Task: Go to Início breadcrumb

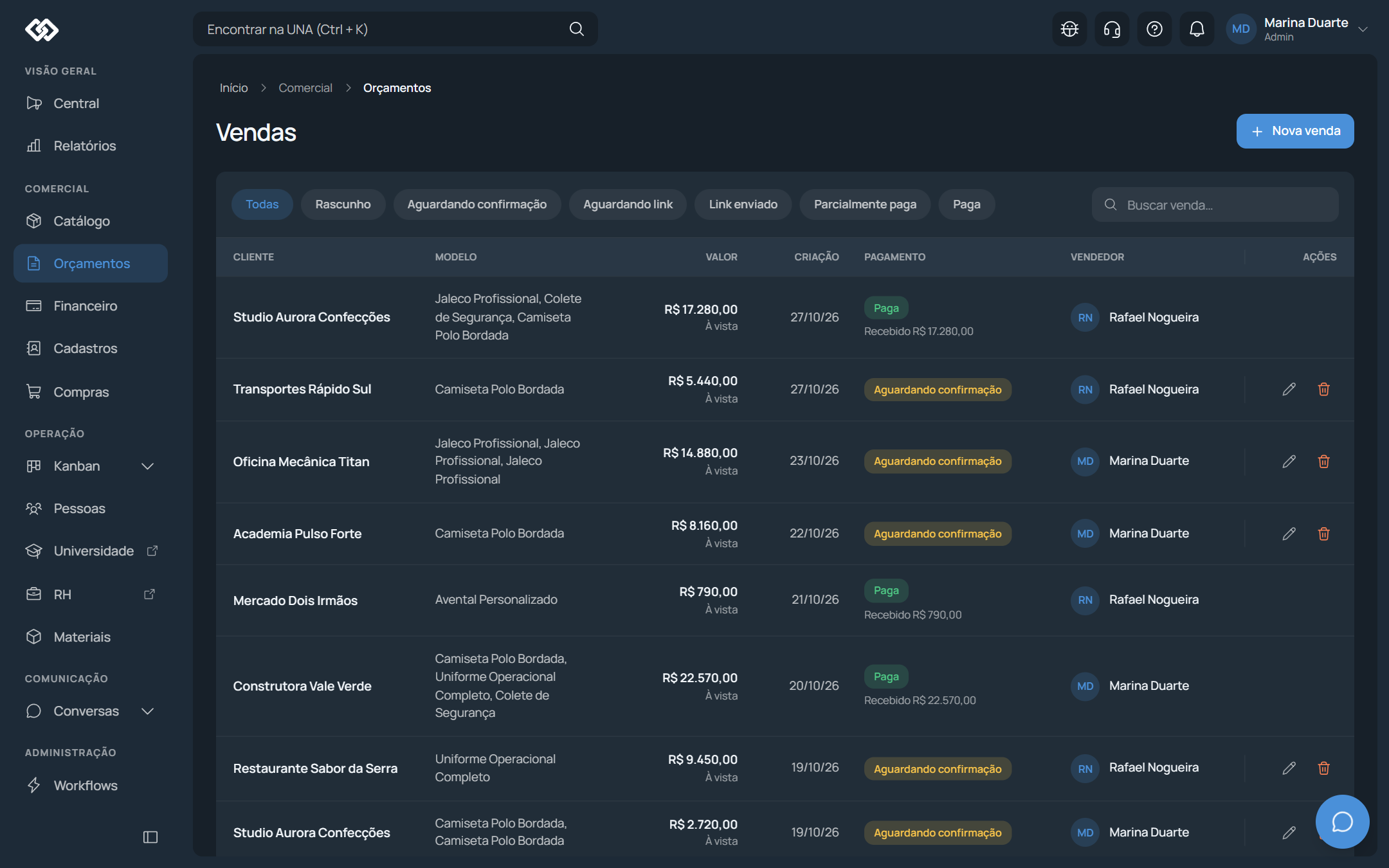Action: pyautogui.click(x=233, y=88)
